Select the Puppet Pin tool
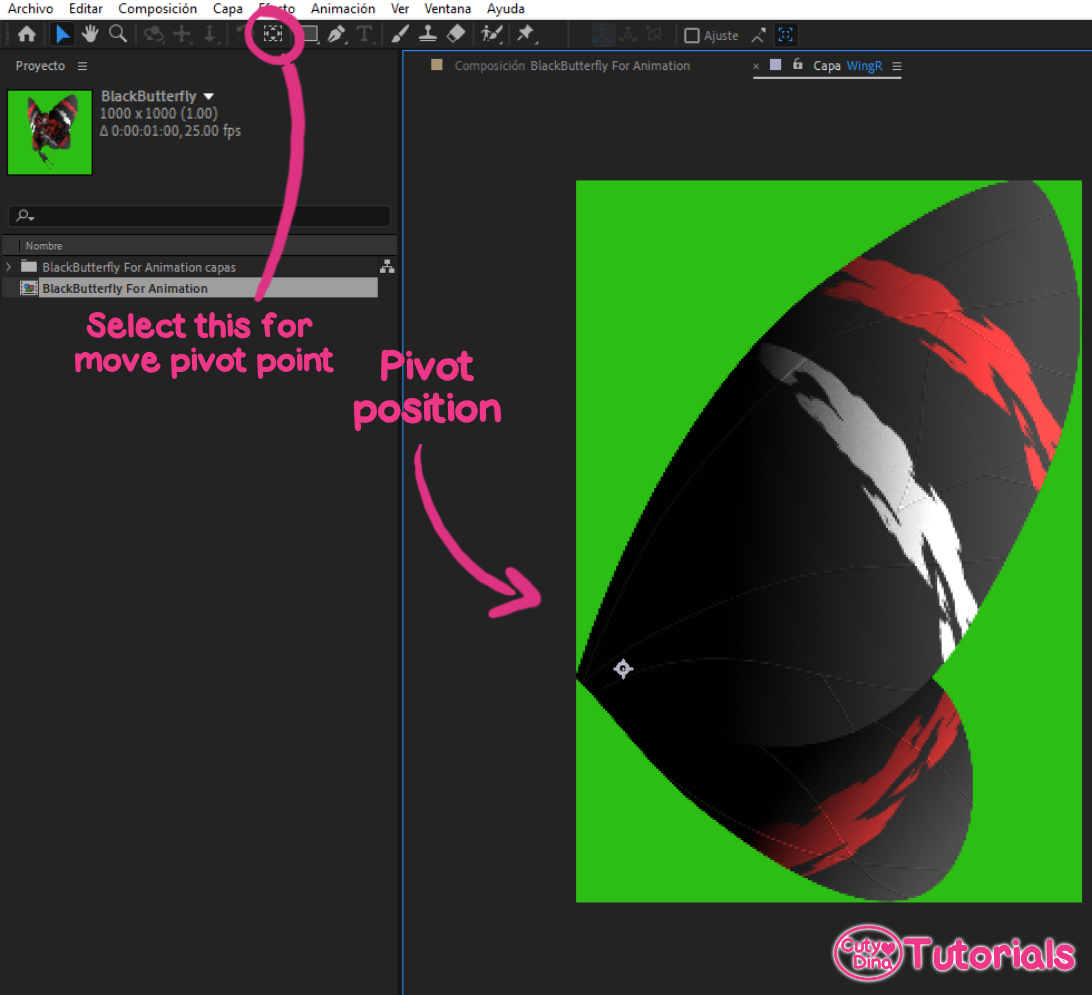The height and width of the screenshot is (995, 1092). coord(527,34)
